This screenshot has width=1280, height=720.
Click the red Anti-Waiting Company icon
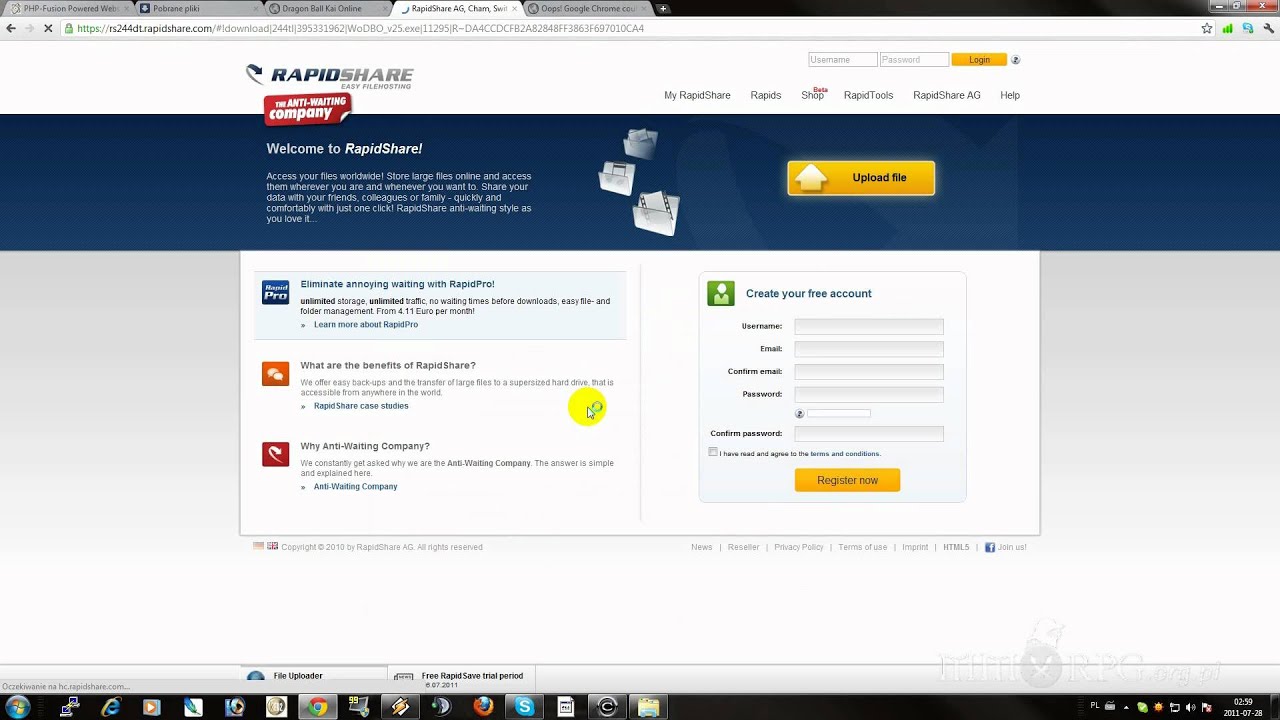(275, 454)
